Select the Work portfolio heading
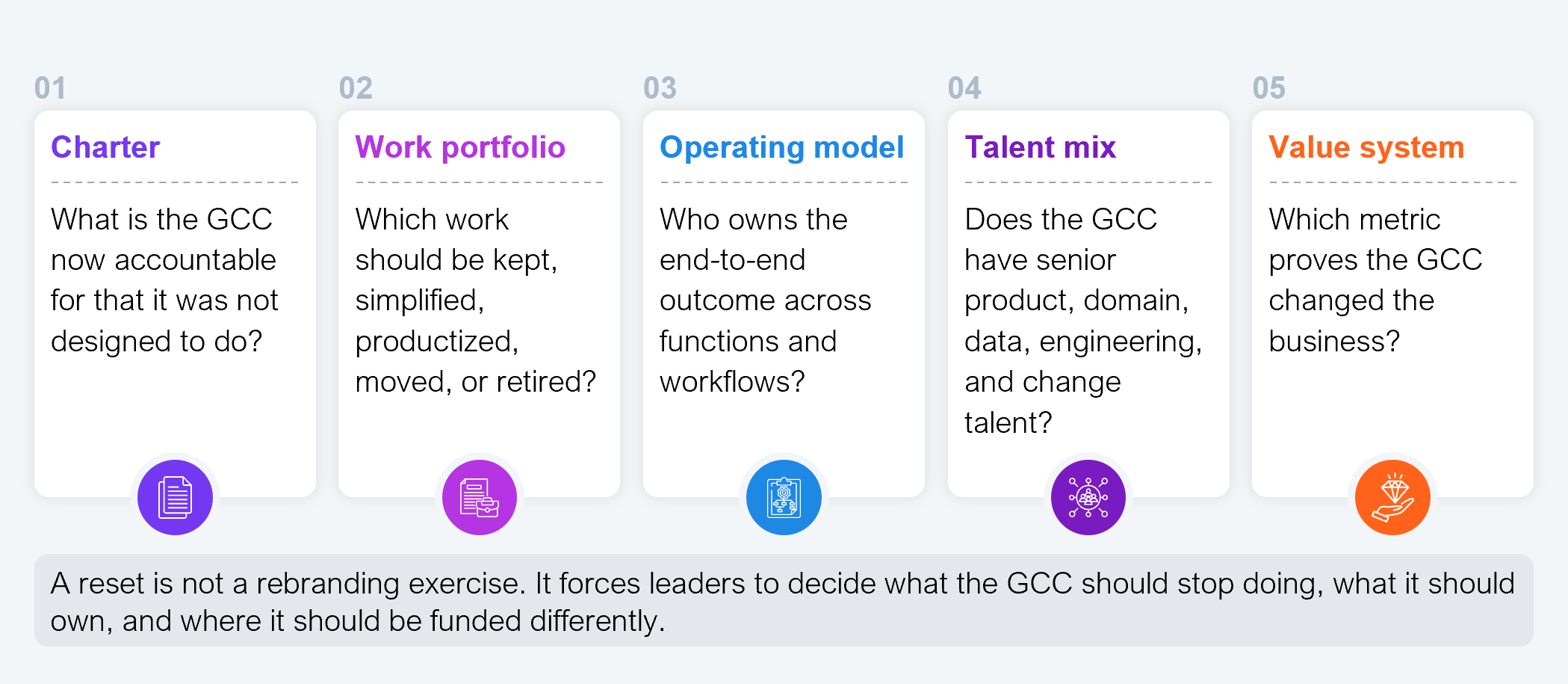 pos(460,147)
